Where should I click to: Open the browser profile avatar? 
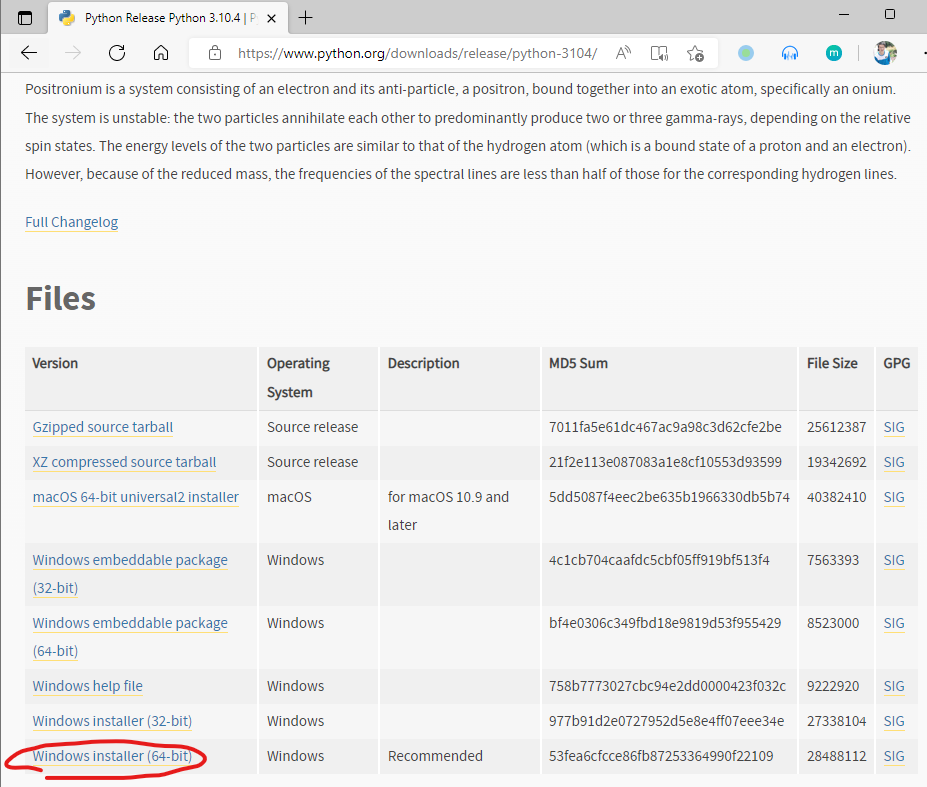885,53
